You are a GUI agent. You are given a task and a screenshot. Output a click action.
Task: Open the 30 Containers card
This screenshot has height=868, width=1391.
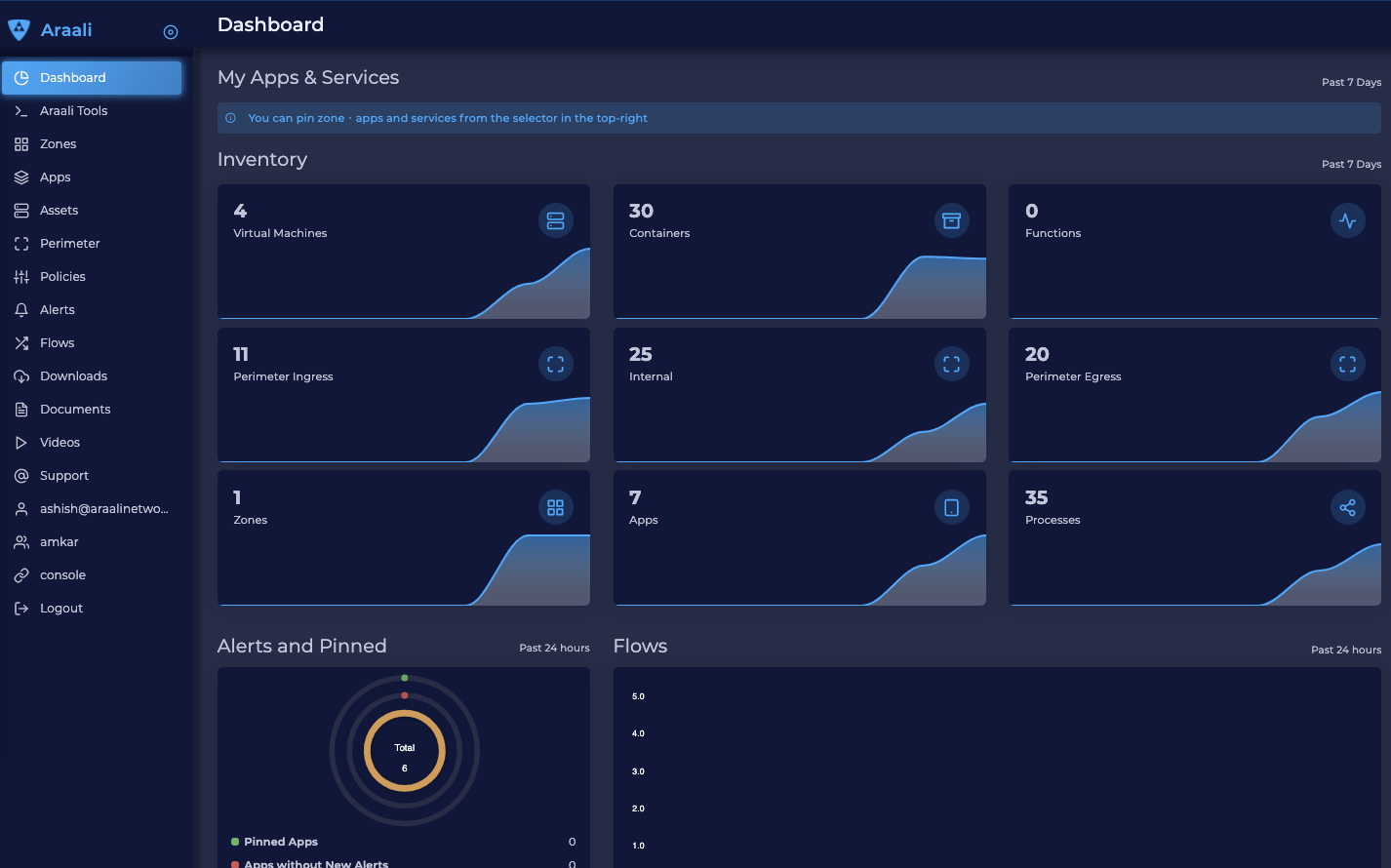pos(800,252)
